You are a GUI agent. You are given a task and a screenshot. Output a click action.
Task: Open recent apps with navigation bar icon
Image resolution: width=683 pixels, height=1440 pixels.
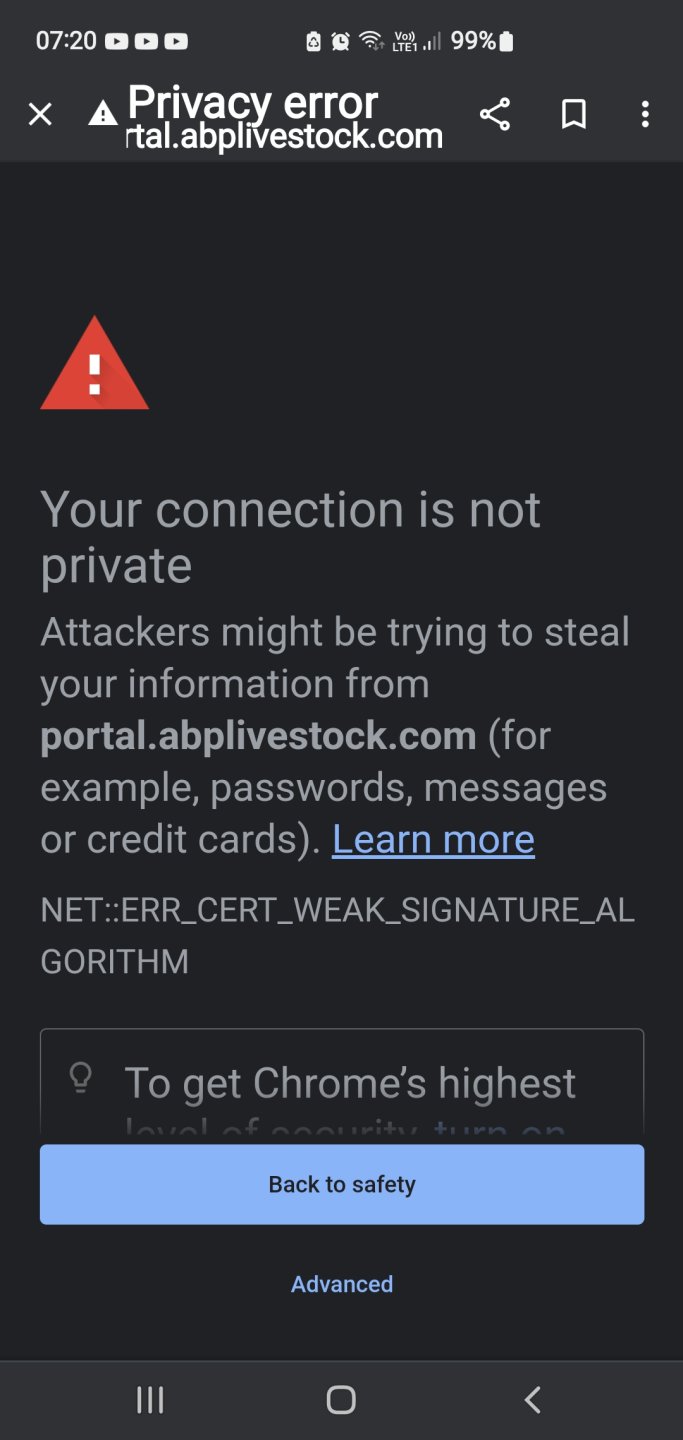[150, 1400]
